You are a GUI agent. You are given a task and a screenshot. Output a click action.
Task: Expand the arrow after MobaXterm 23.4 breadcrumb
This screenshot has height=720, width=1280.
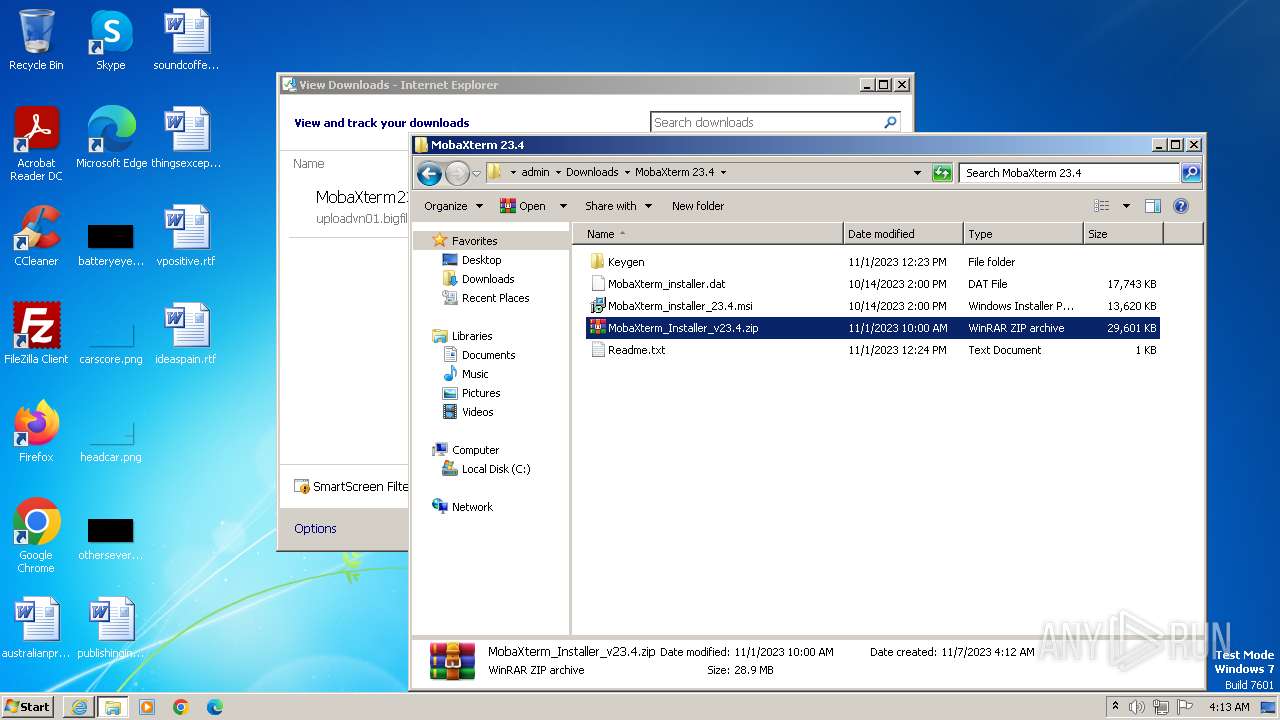coord(723,173)
